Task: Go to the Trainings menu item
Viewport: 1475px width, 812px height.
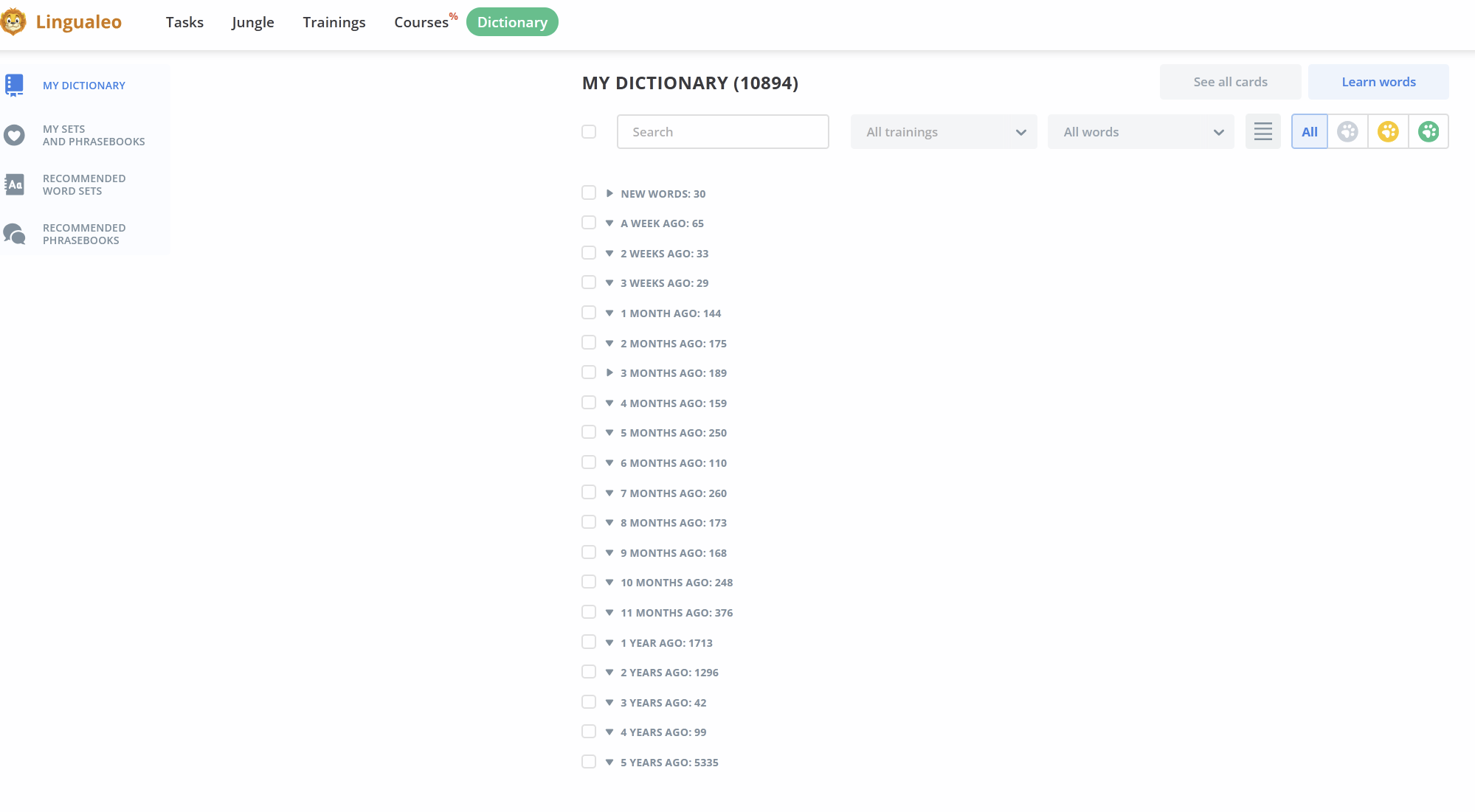Action: (334, 22)
